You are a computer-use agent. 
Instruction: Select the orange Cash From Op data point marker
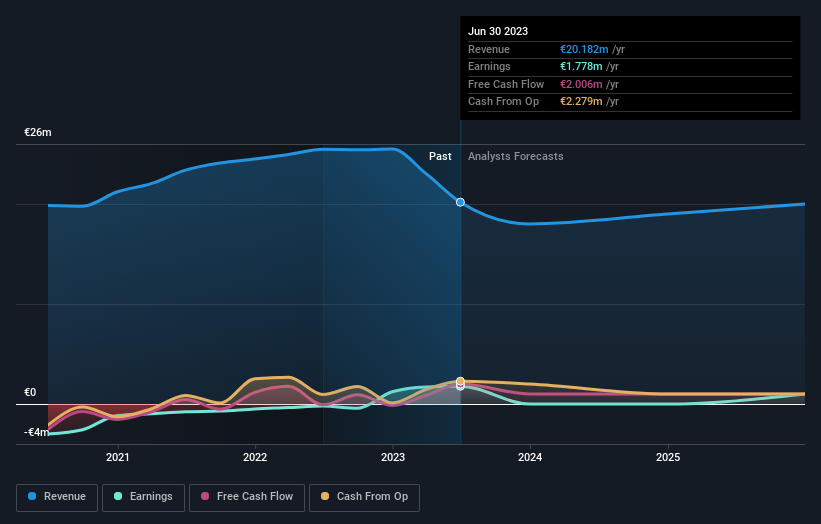tap(460, 381)
